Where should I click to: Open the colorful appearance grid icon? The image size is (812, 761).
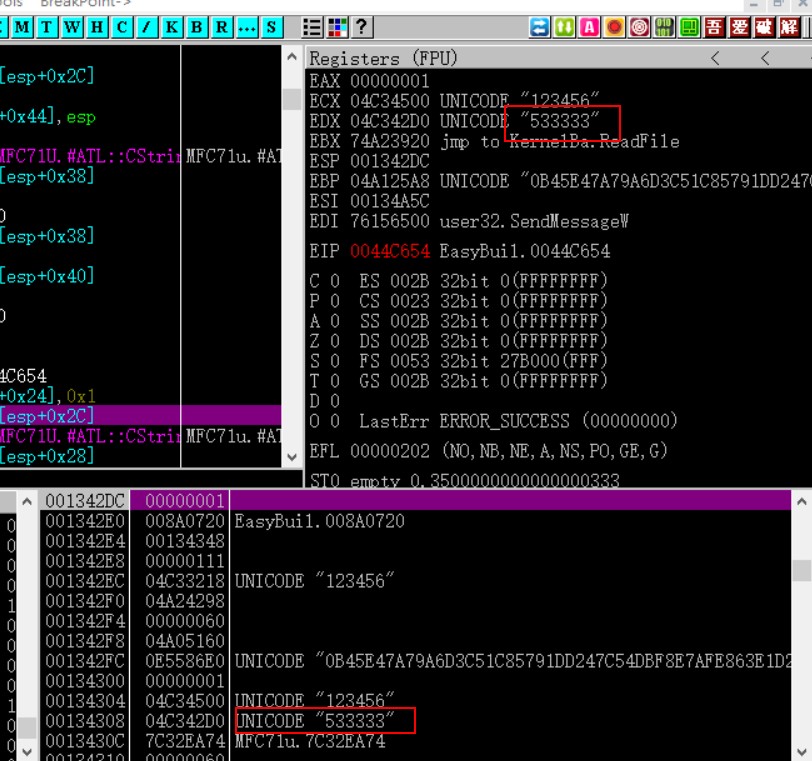click(x=337, y=27)
